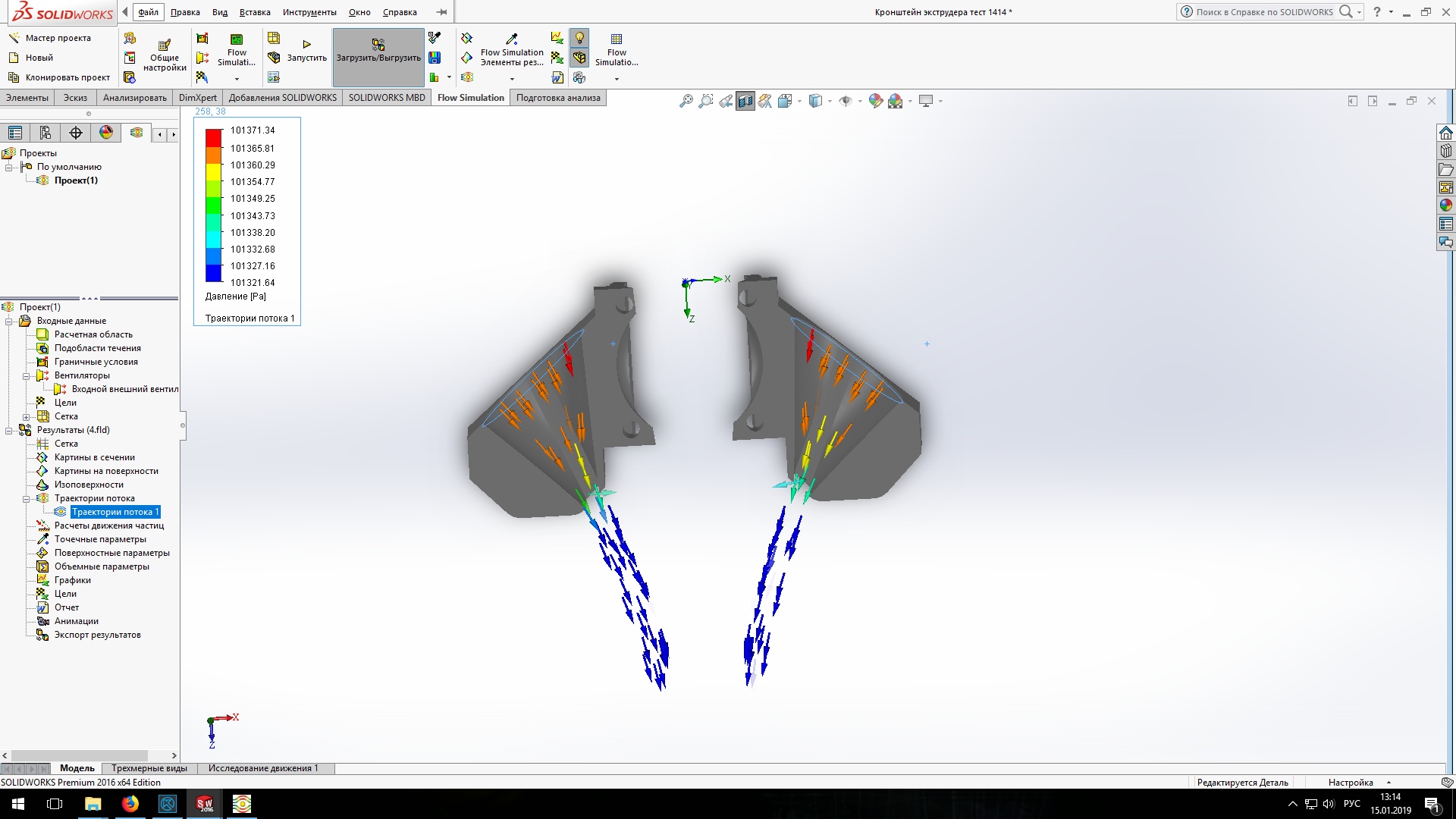Open the Инструменты menu
The width and height of the screenshot is (1456, 819).
(x=309, y=12)
